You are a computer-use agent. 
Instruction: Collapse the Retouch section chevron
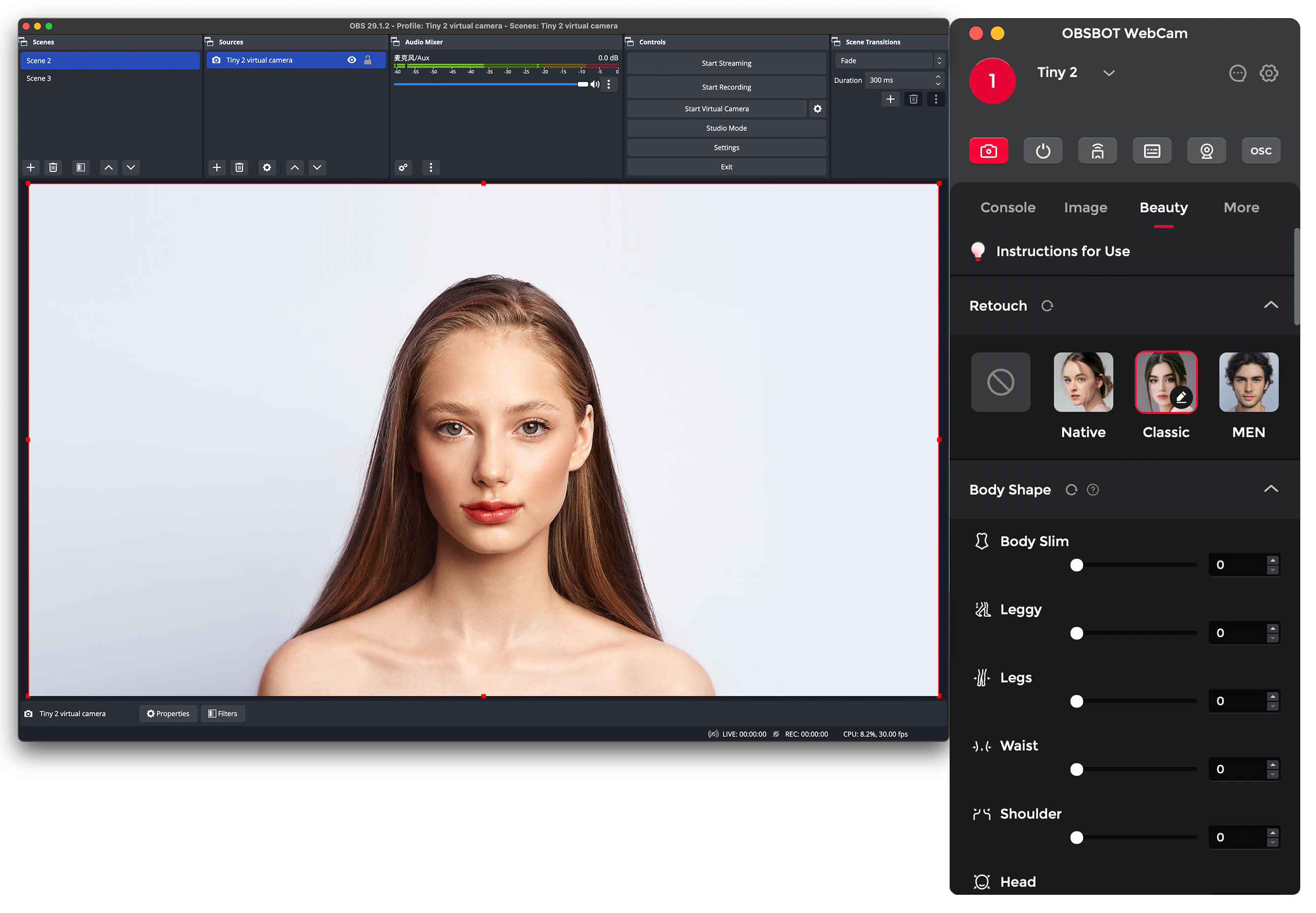click(x=1271, y=305)
